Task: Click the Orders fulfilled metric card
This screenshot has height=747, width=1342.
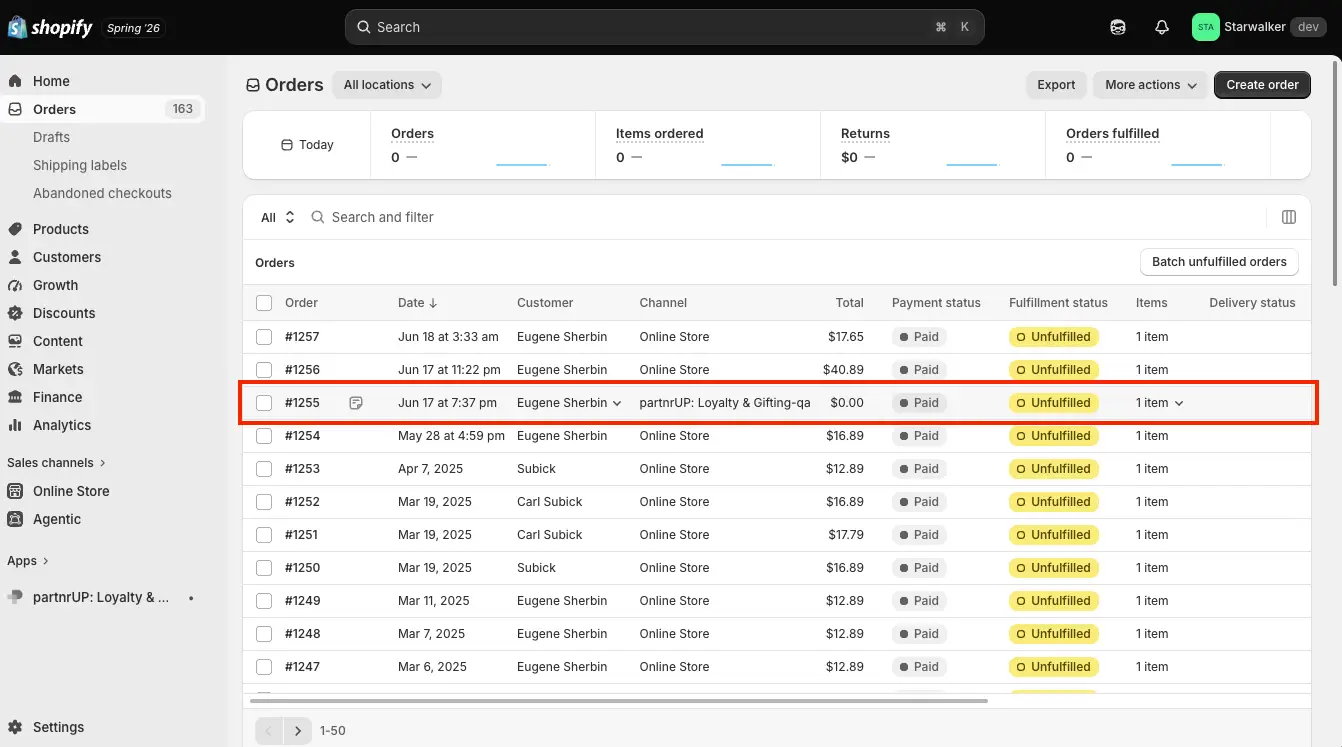Action: tap(1157, 145)
